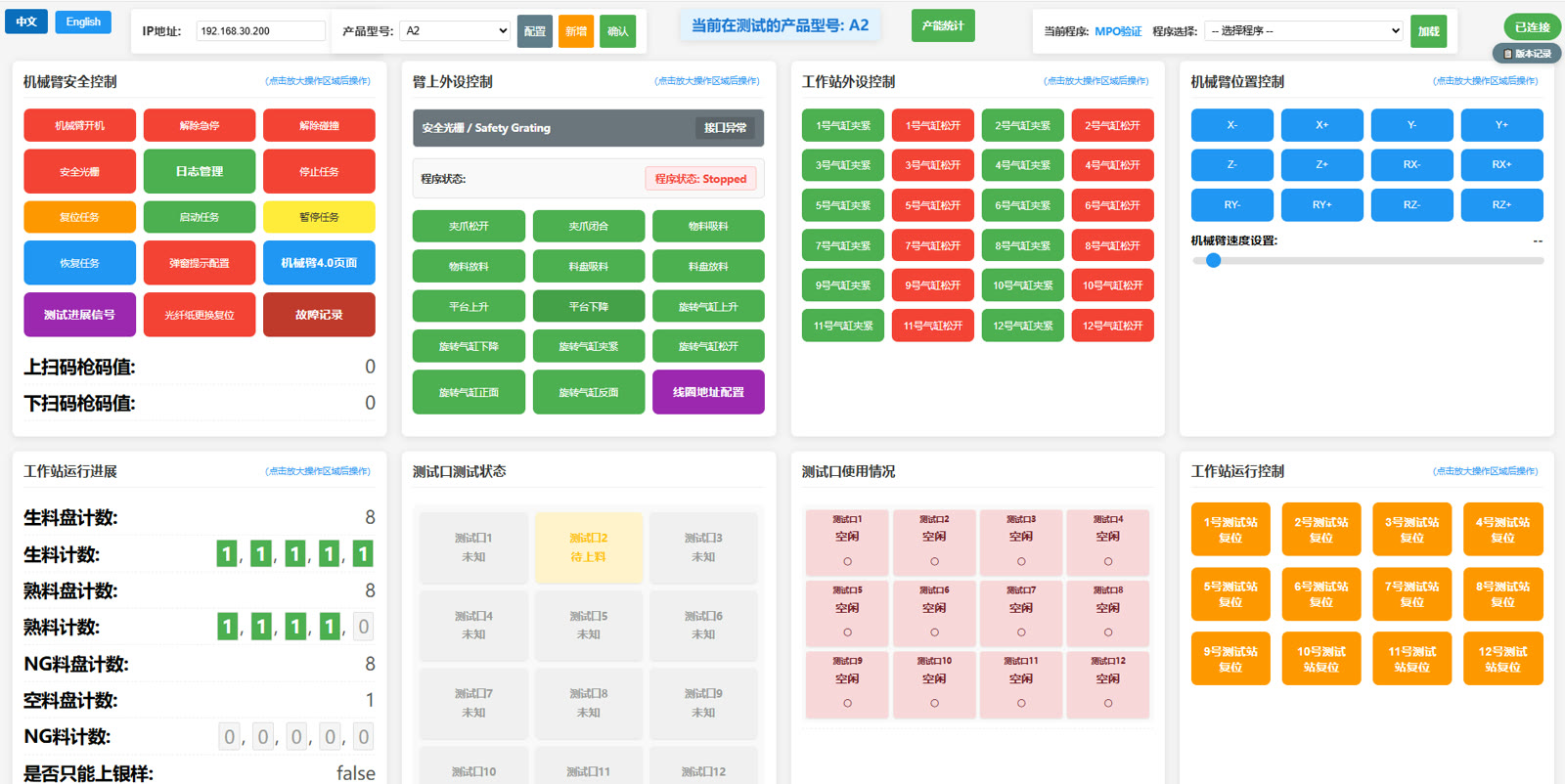Expand the 工作站运行控制 panel via its zoom link
The width and height of the screenshot is (1565, 784).
[1486, 471]
